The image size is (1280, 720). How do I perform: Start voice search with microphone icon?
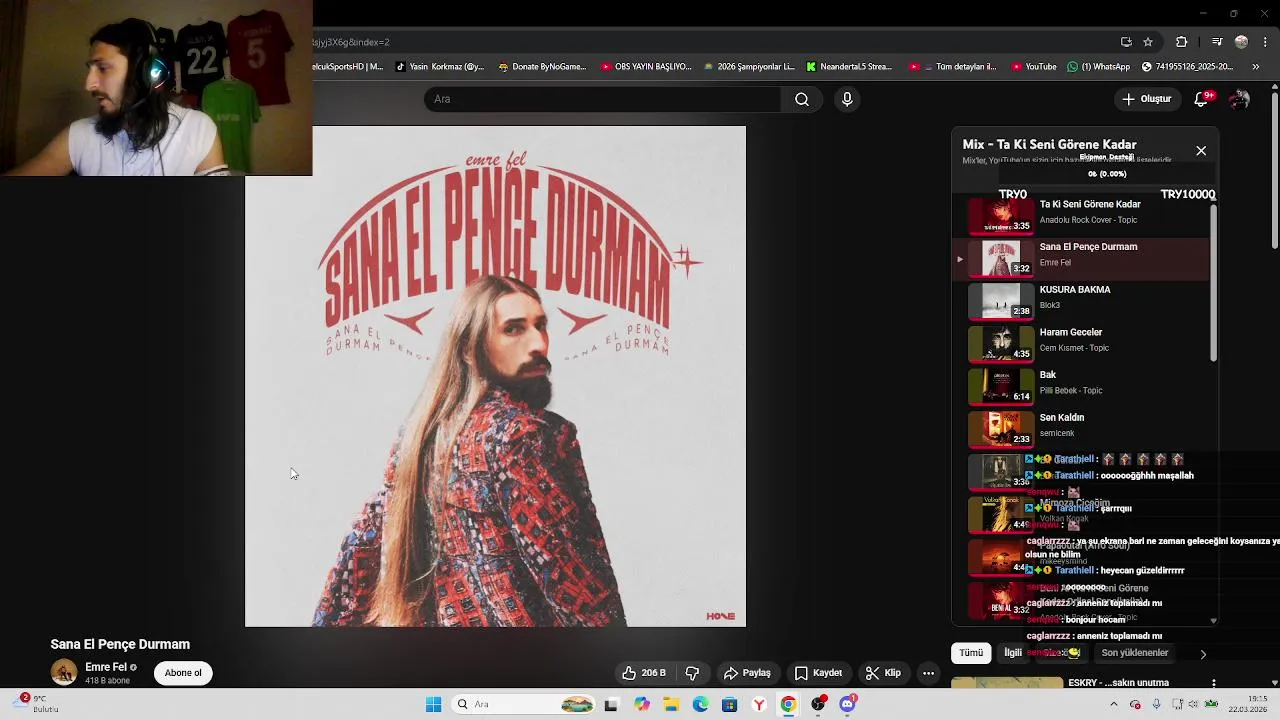pyautogui.click(x=847, y=99)
